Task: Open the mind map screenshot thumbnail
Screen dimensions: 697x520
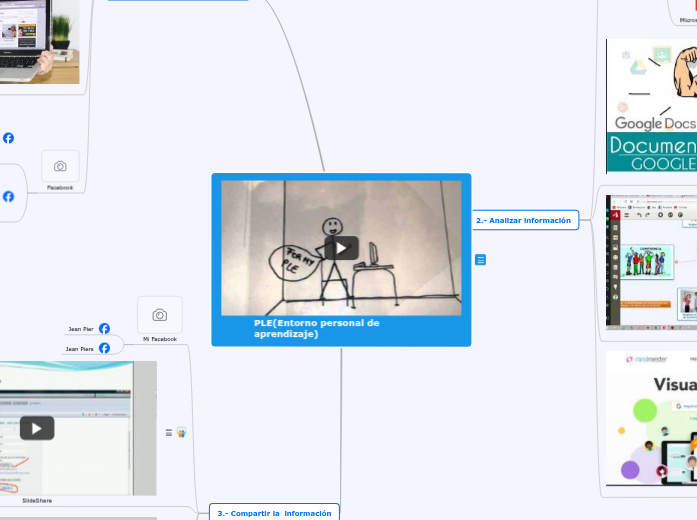Action: (652, 262)
